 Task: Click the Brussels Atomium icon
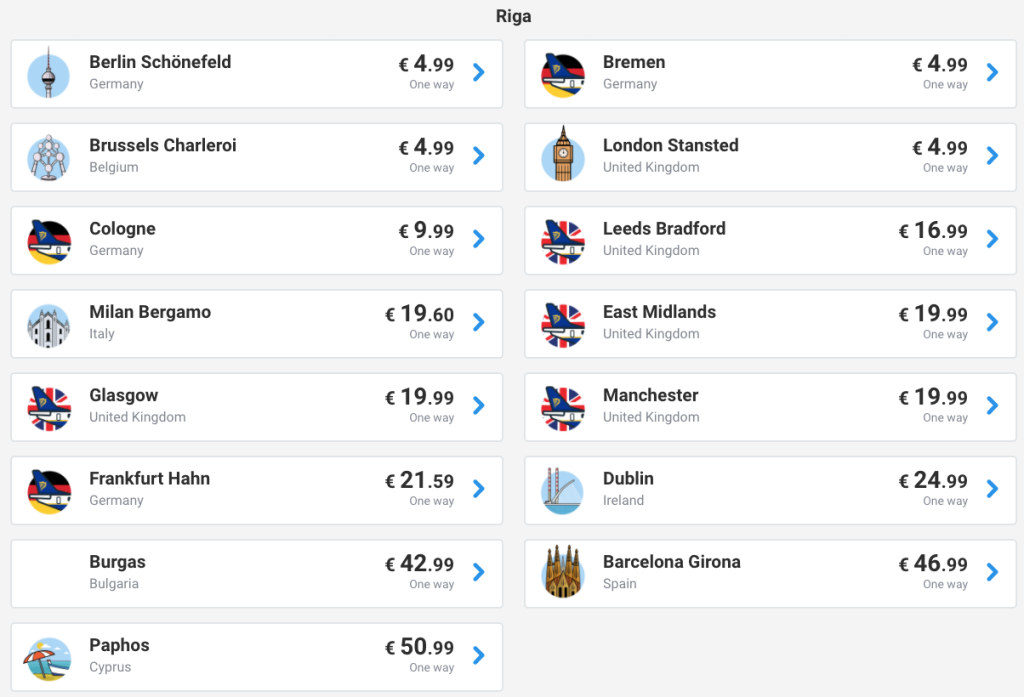pyautogui.click(x=48, y=156)
